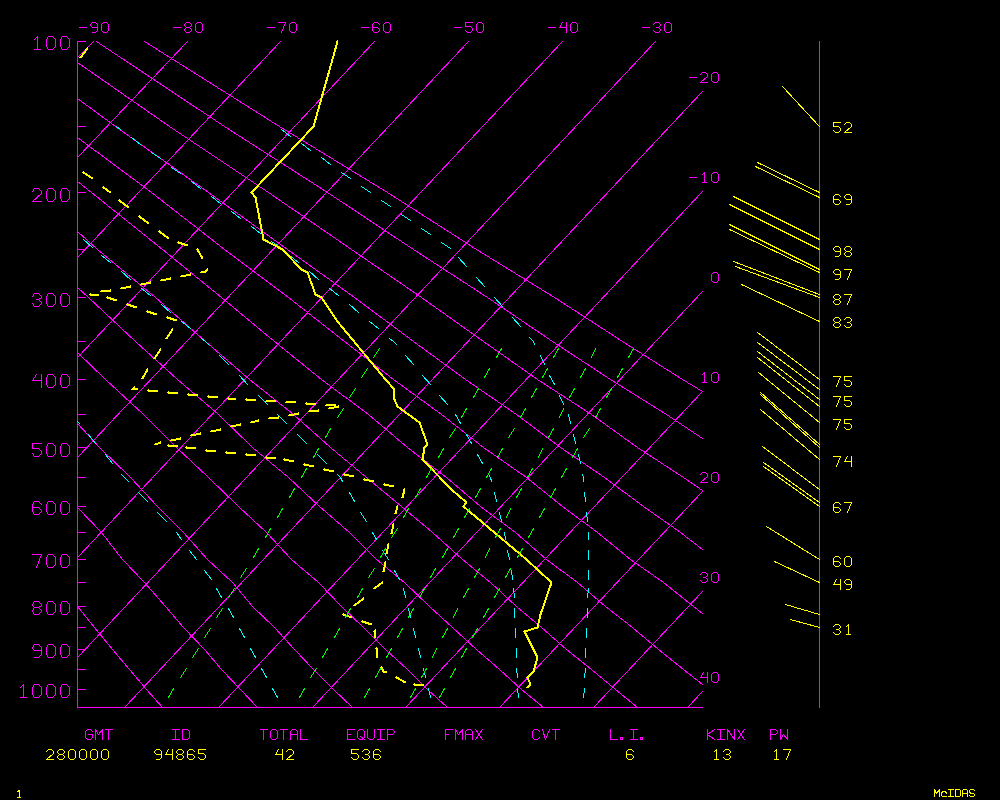
Task: Click the wind speed value 31
Action: 842,630
